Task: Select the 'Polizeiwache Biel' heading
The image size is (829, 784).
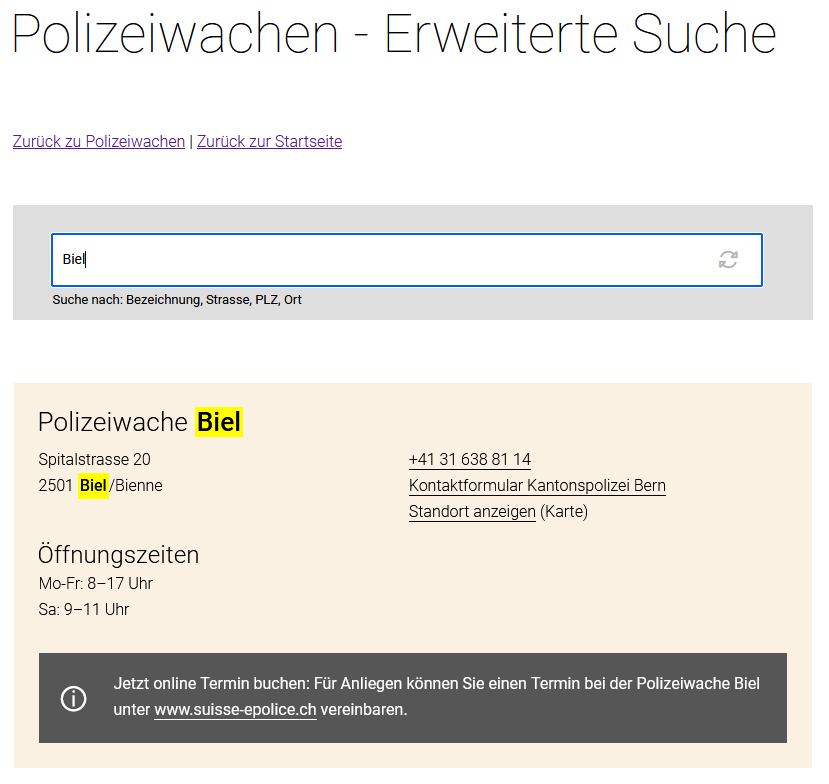Action: tap(140, 422)
